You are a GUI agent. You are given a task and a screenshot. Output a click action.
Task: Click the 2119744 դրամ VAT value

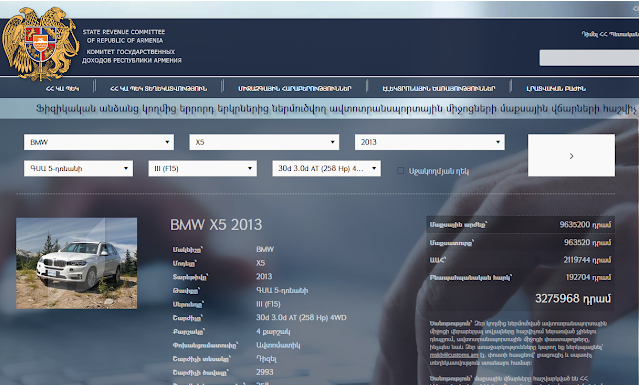(587, 260)
